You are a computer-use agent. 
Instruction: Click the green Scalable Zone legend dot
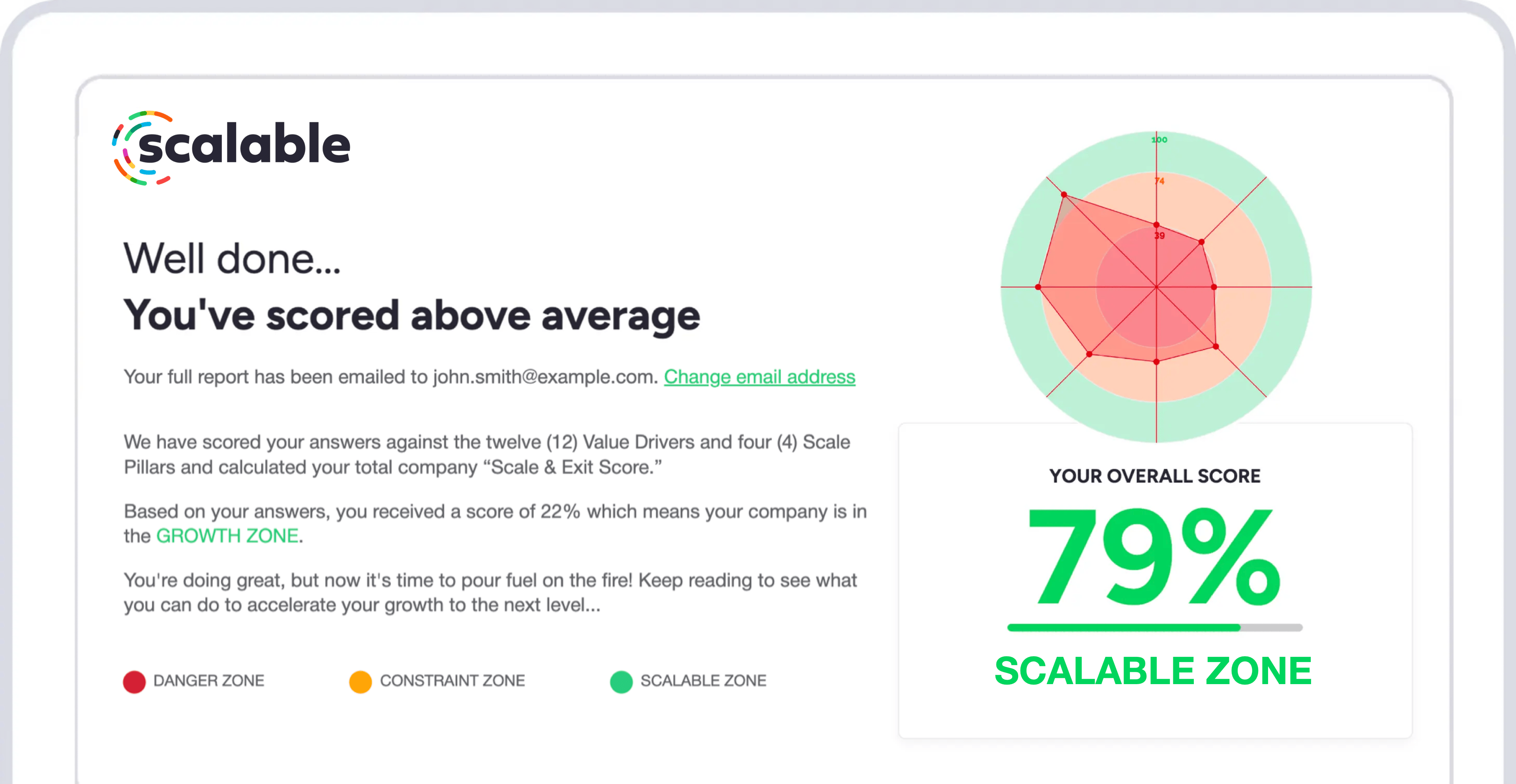coord(621,682)
